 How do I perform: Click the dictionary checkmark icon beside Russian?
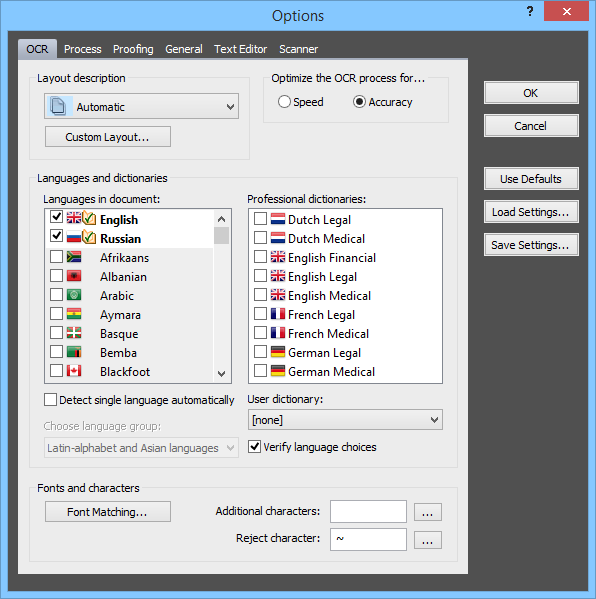[x=89, y=237]
